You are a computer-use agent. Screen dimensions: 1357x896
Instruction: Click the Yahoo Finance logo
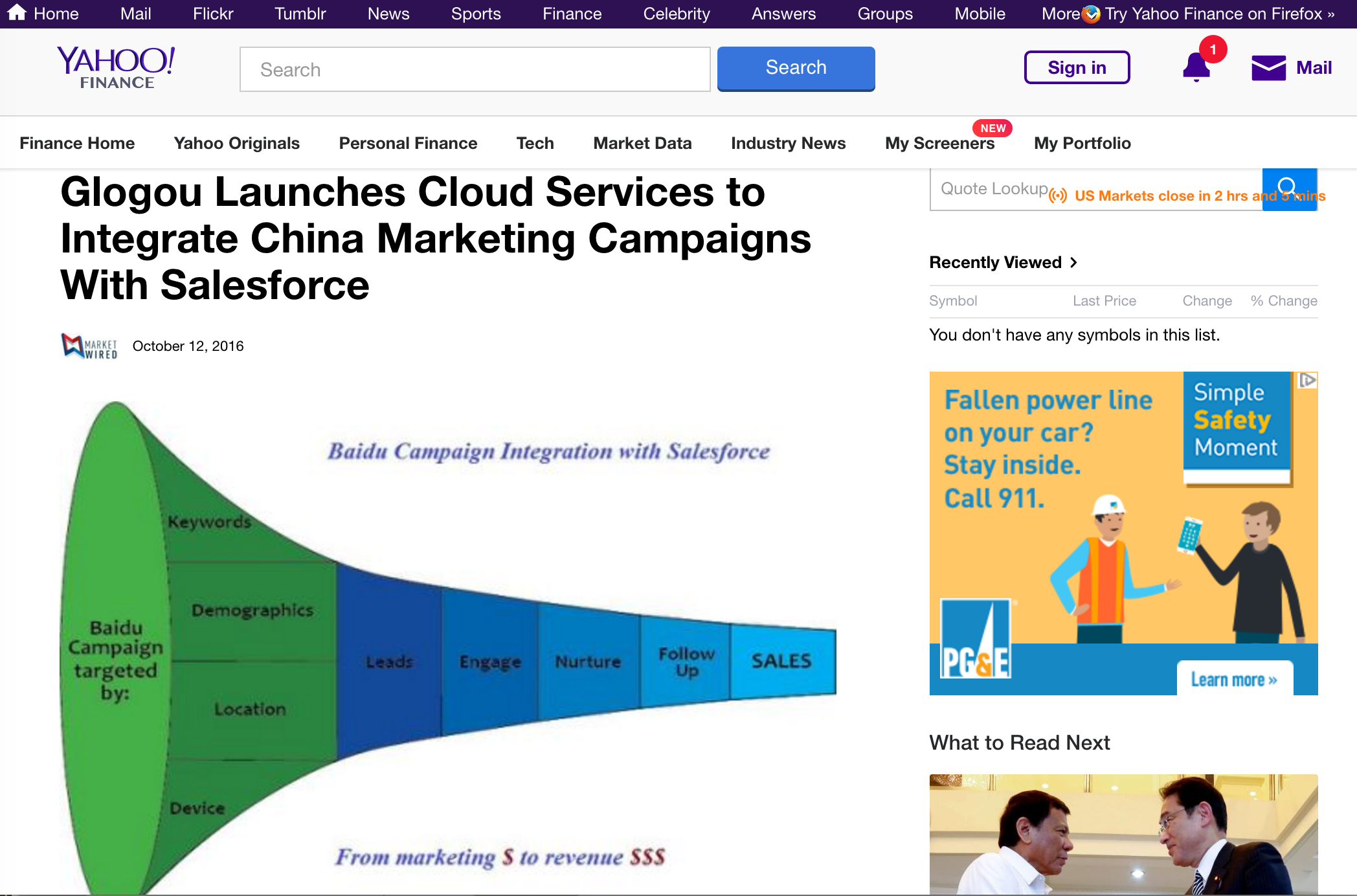[x=117, y=67]
